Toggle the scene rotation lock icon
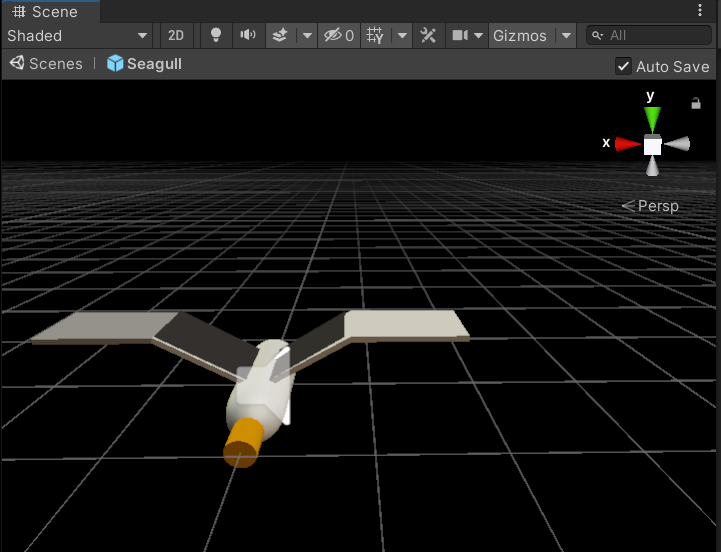 click(696, 104)
